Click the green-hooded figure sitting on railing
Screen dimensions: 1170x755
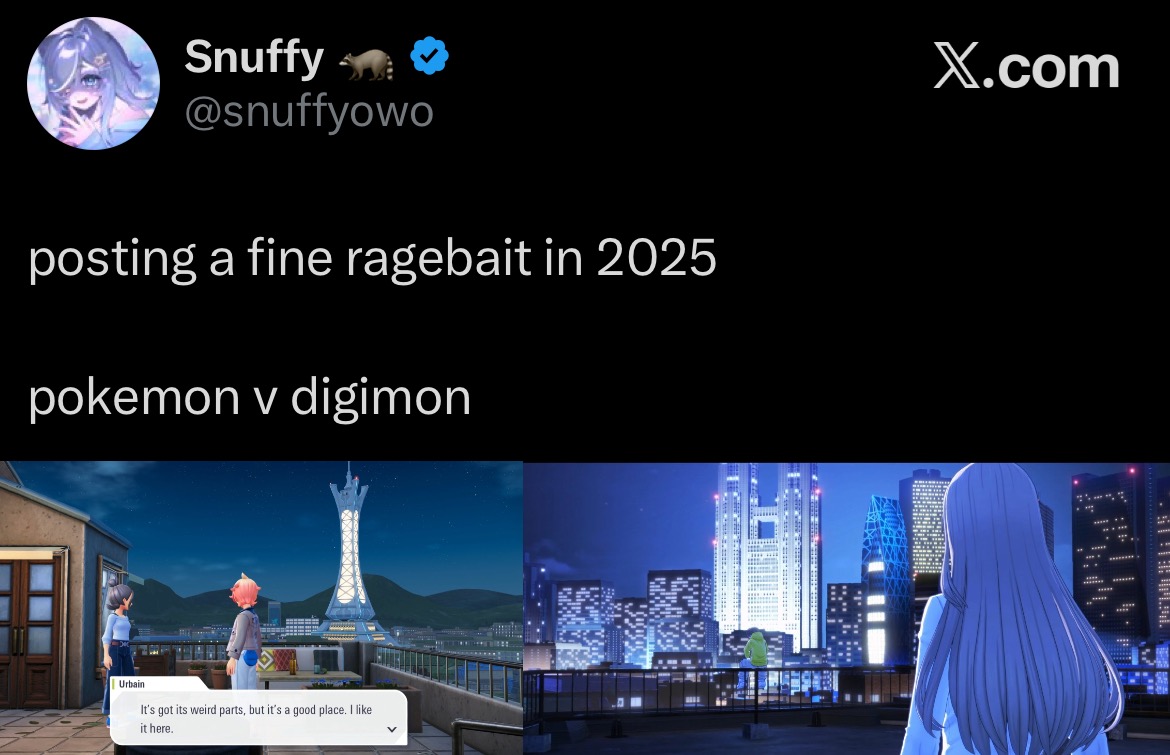755,648
